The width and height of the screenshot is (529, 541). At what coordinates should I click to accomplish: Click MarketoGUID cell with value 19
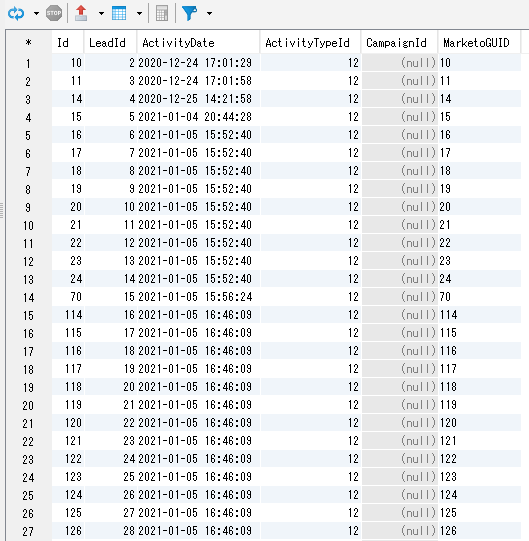pyautogui.click(x=479, y=189)
